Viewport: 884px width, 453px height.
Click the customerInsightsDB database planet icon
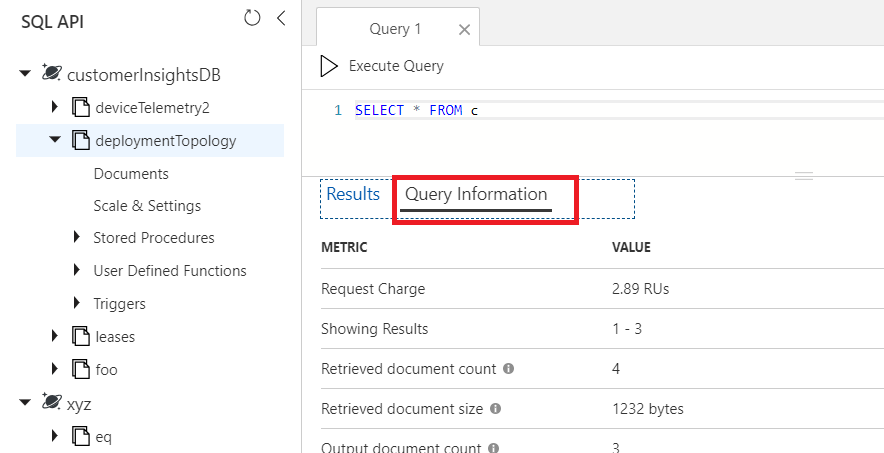52,73
